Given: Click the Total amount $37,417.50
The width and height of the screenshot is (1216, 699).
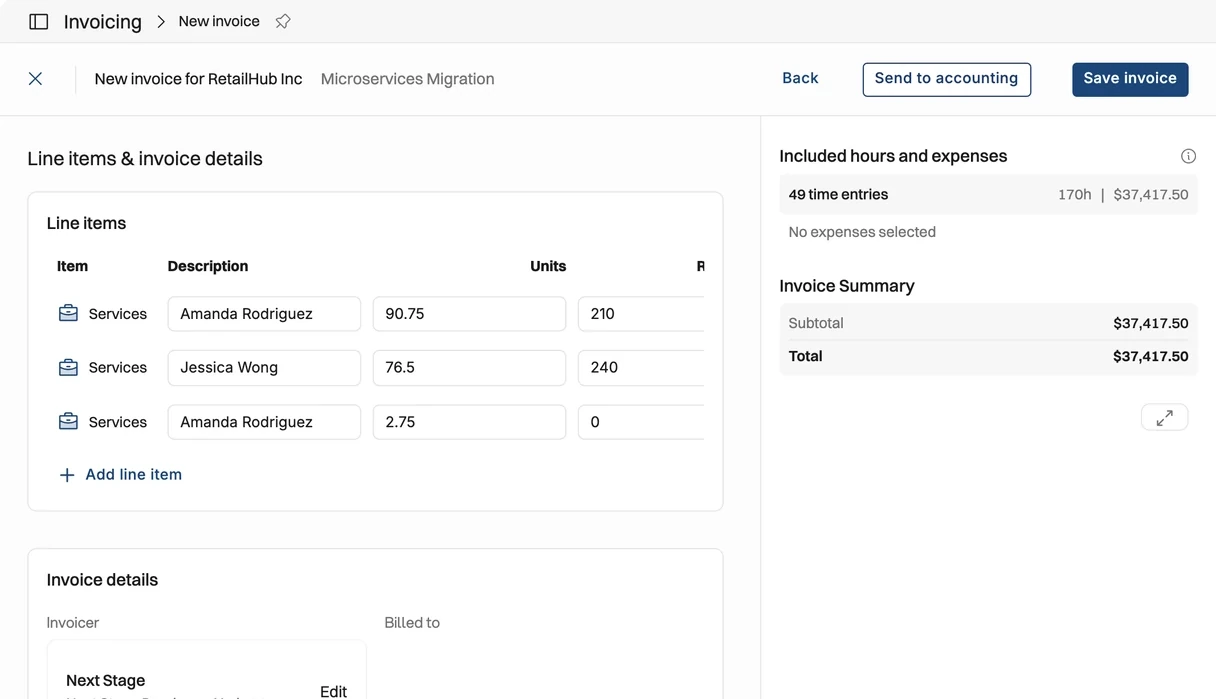Looking at the screenshot, I should pos(1150,356).
